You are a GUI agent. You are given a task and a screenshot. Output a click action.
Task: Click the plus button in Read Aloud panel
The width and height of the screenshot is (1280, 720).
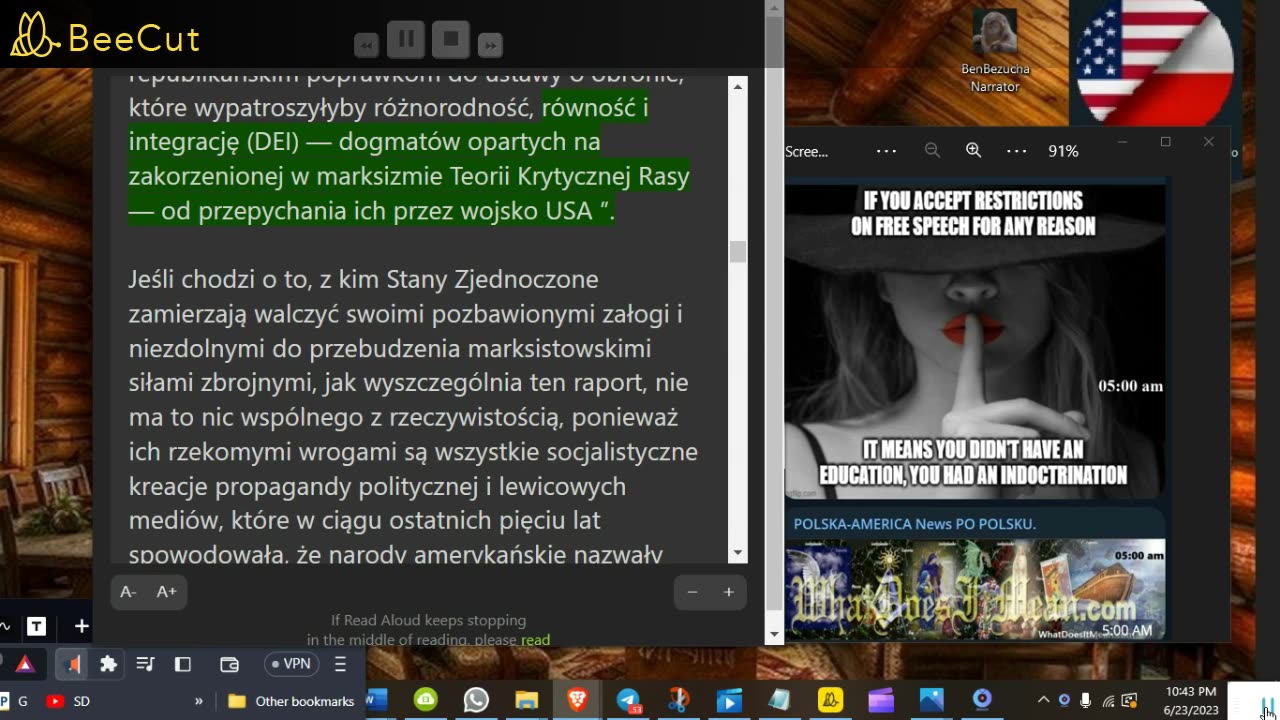tap(728, 592)
